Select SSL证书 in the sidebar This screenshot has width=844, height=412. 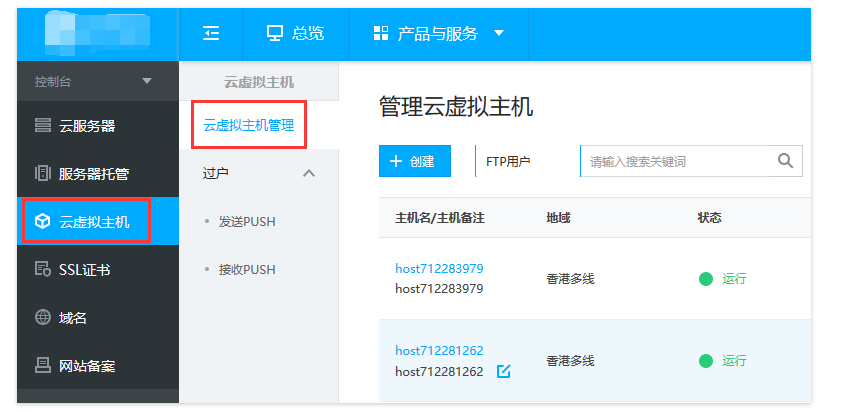click(98, 269)
